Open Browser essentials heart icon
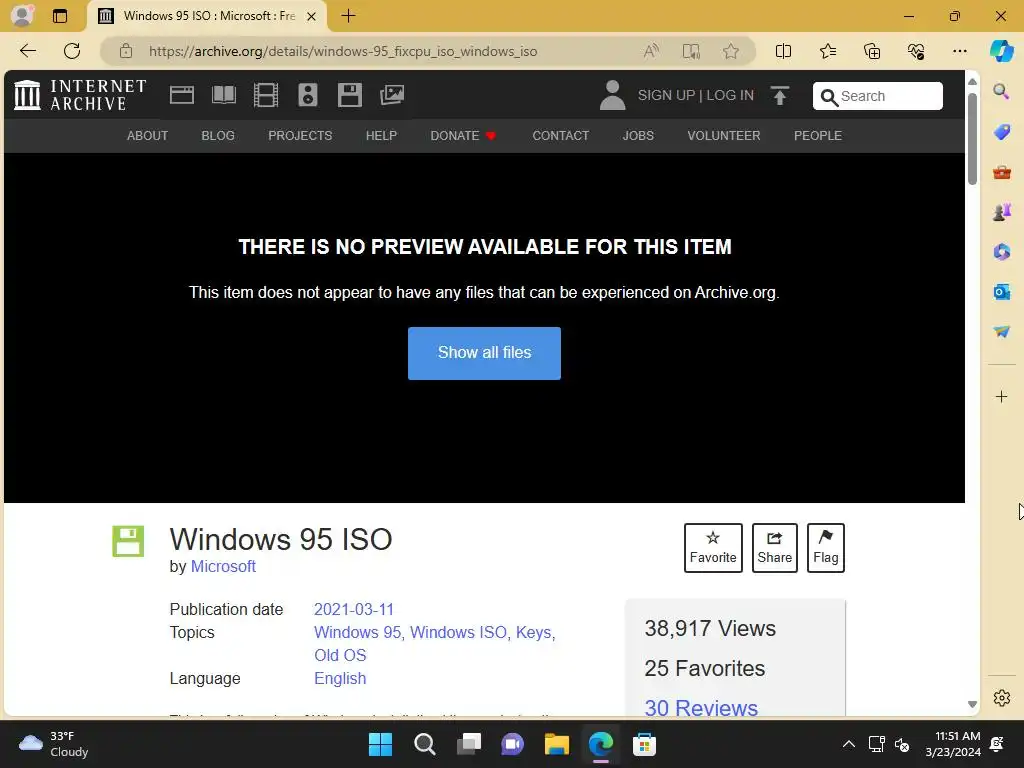This screenshot has height=768, width=1024. (x=916, y=51)
